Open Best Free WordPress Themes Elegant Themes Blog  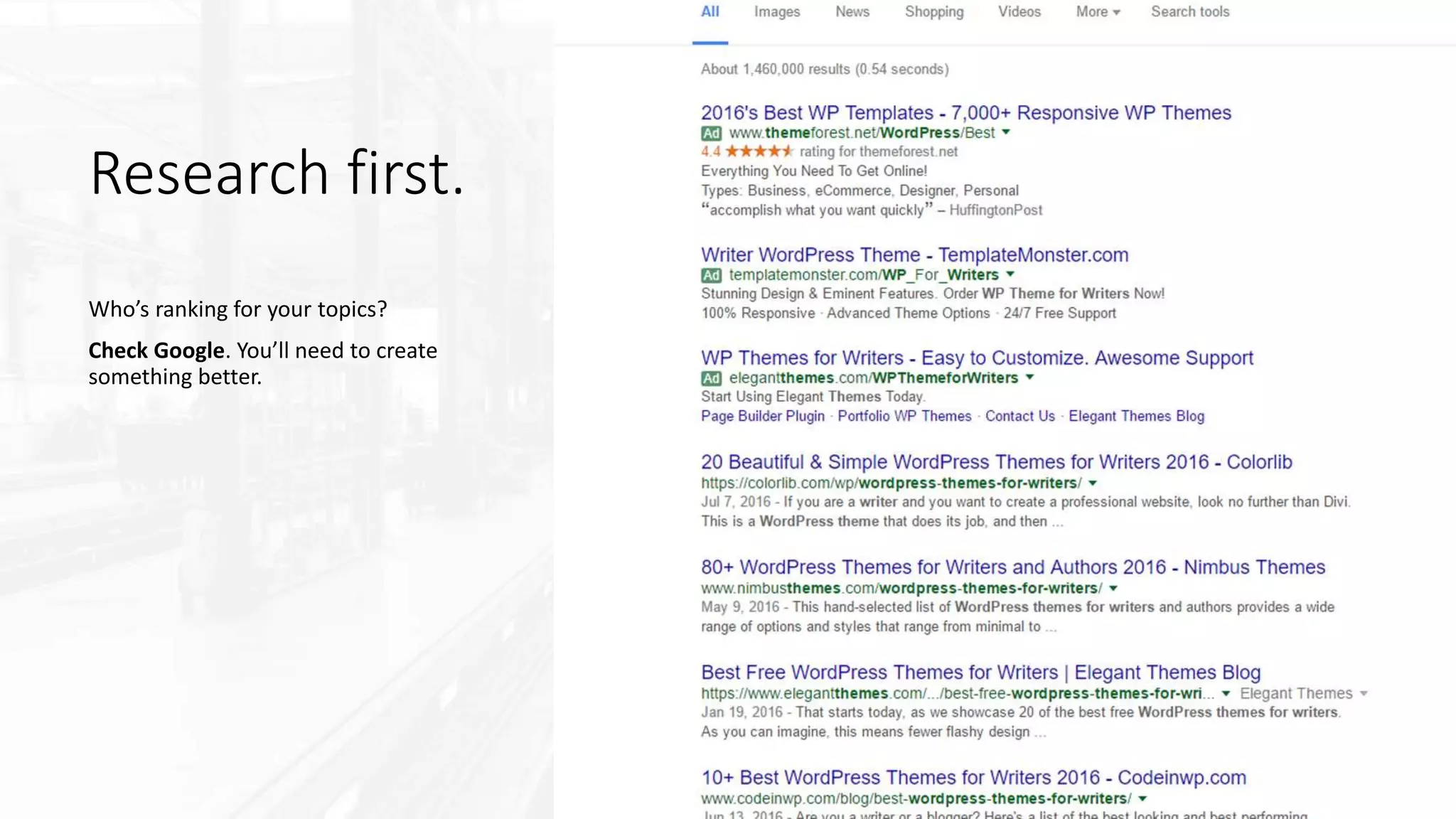pyautogui.click(x=980, y=673)
